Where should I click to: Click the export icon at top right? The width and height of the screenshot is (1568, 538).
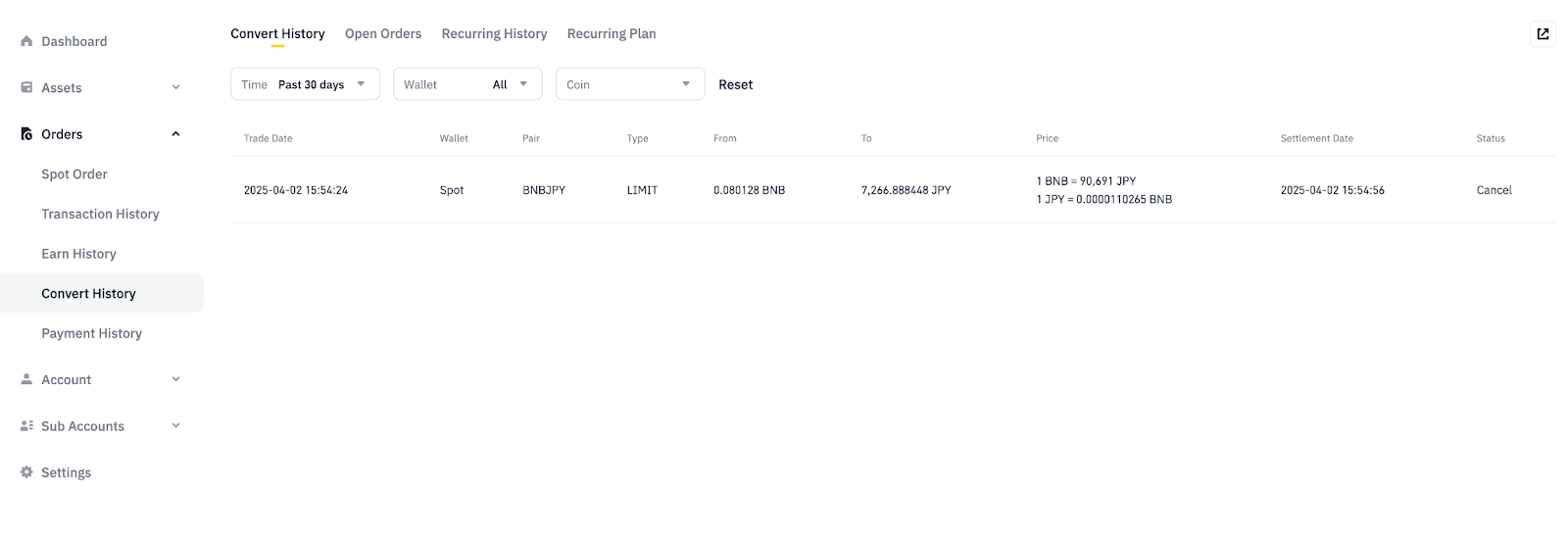point(1543,34)
